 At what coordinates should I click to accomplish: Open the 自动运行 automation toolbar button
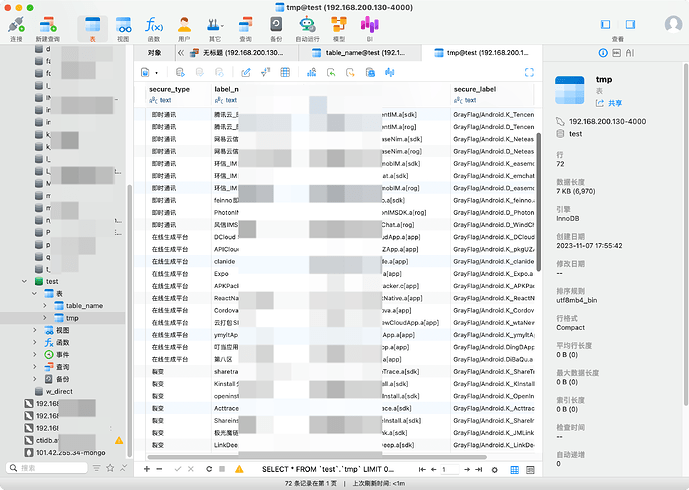tap(307, 29)
